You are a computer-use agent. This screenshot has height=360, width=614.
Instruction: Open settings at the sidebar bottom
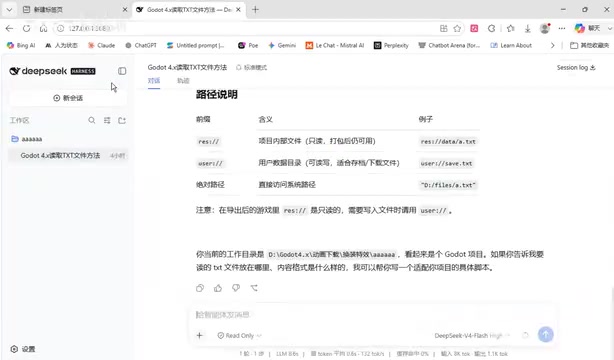23,349
